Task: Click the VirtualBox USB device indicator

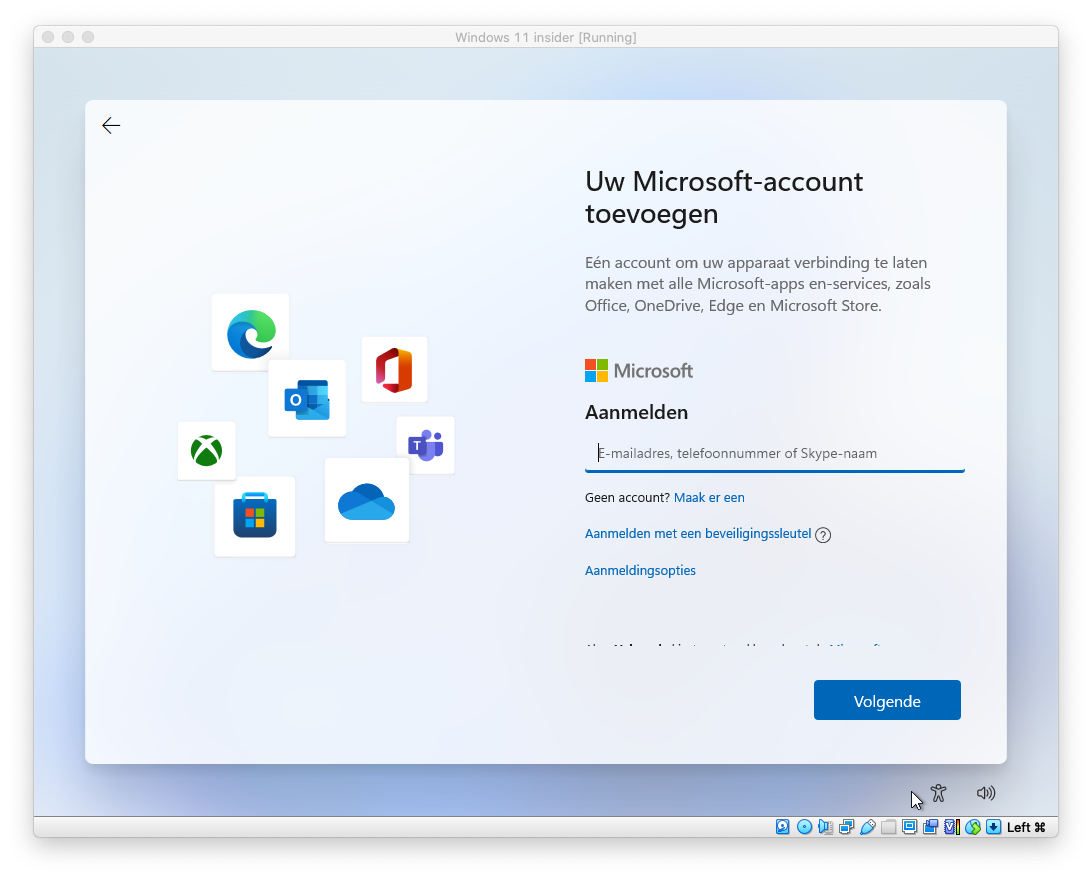Action: click(867, 827)
